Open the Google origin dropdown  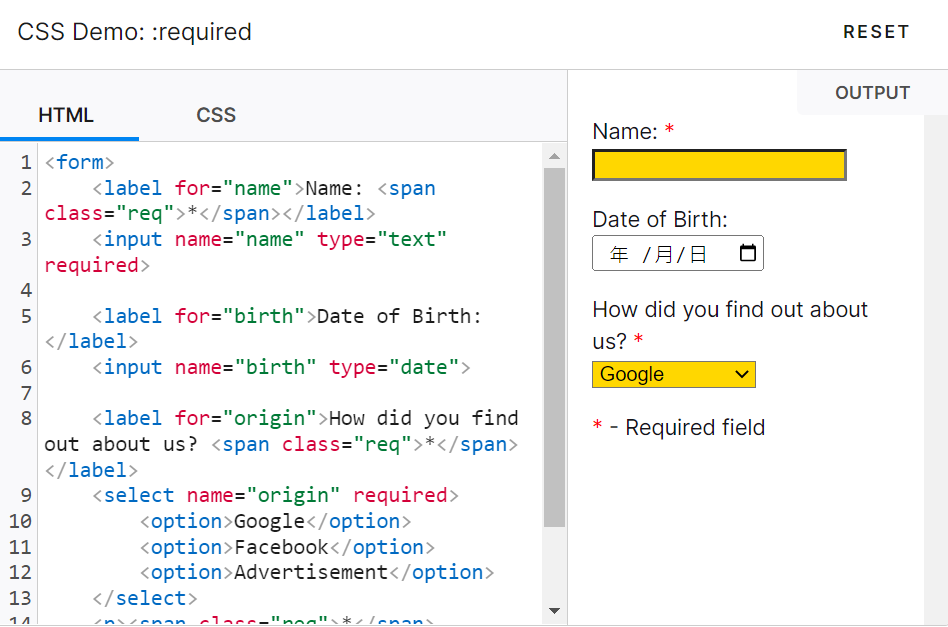point(674,374)
